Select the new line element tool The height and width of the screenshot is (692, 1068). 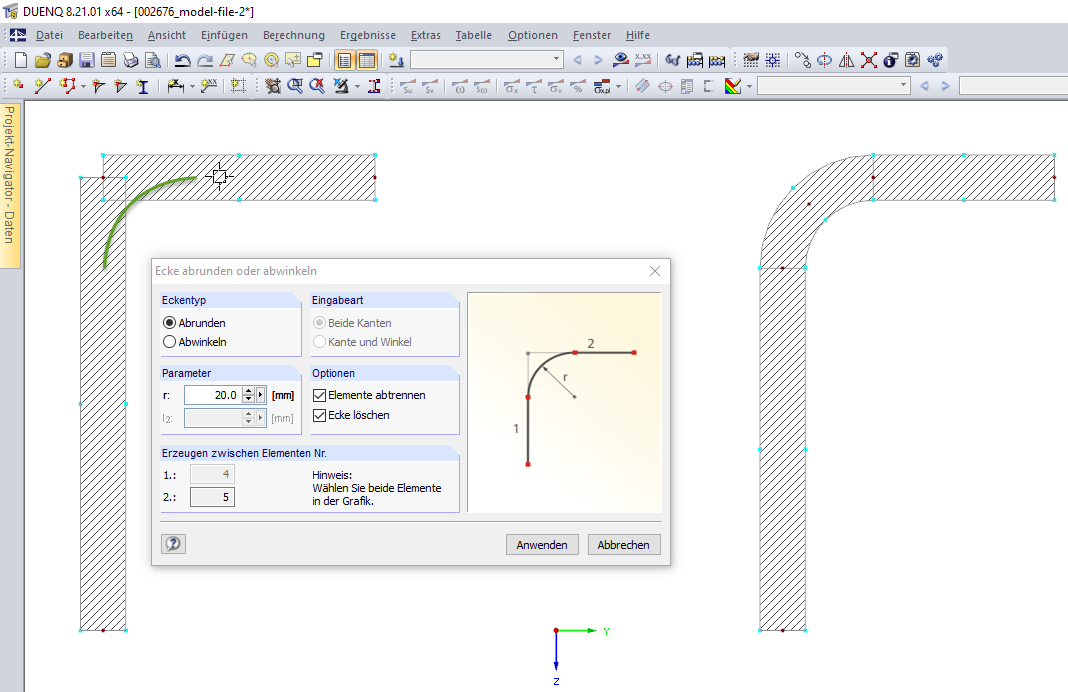42,86
